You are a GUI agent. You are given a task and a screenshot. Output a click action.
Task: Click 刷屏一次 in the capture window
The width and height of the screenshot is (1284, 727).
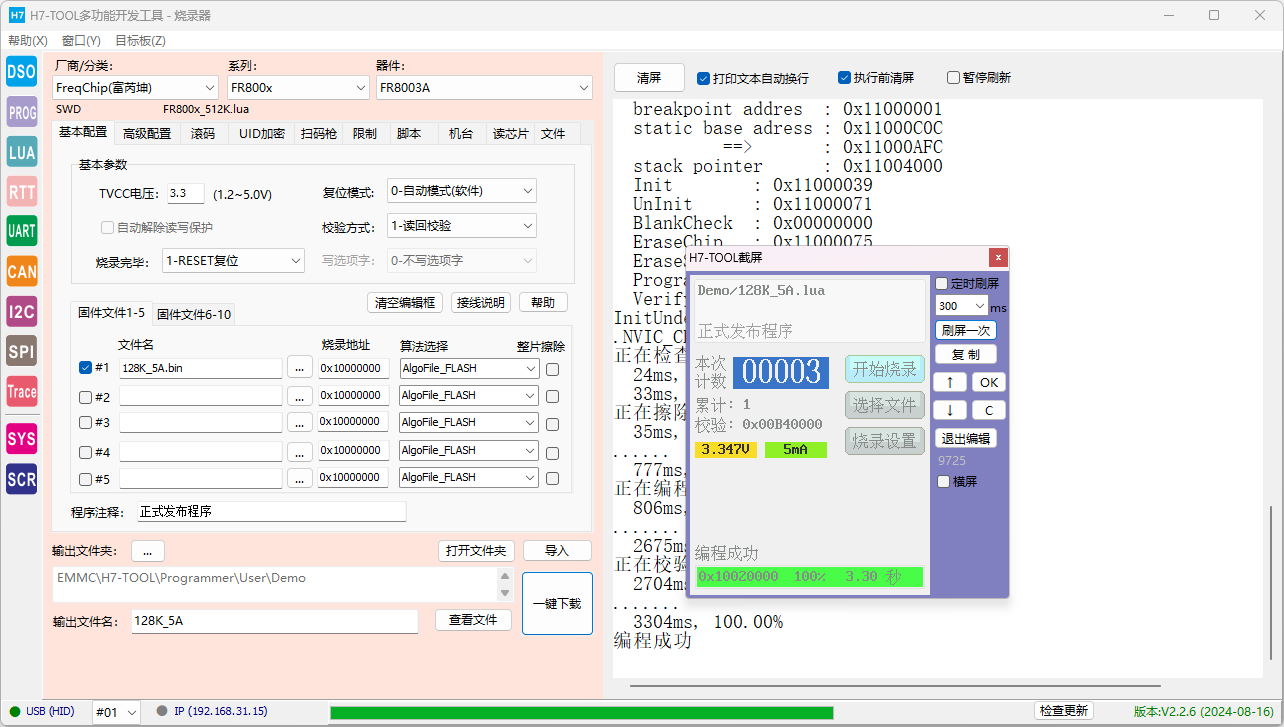click(x=966, y=330)
